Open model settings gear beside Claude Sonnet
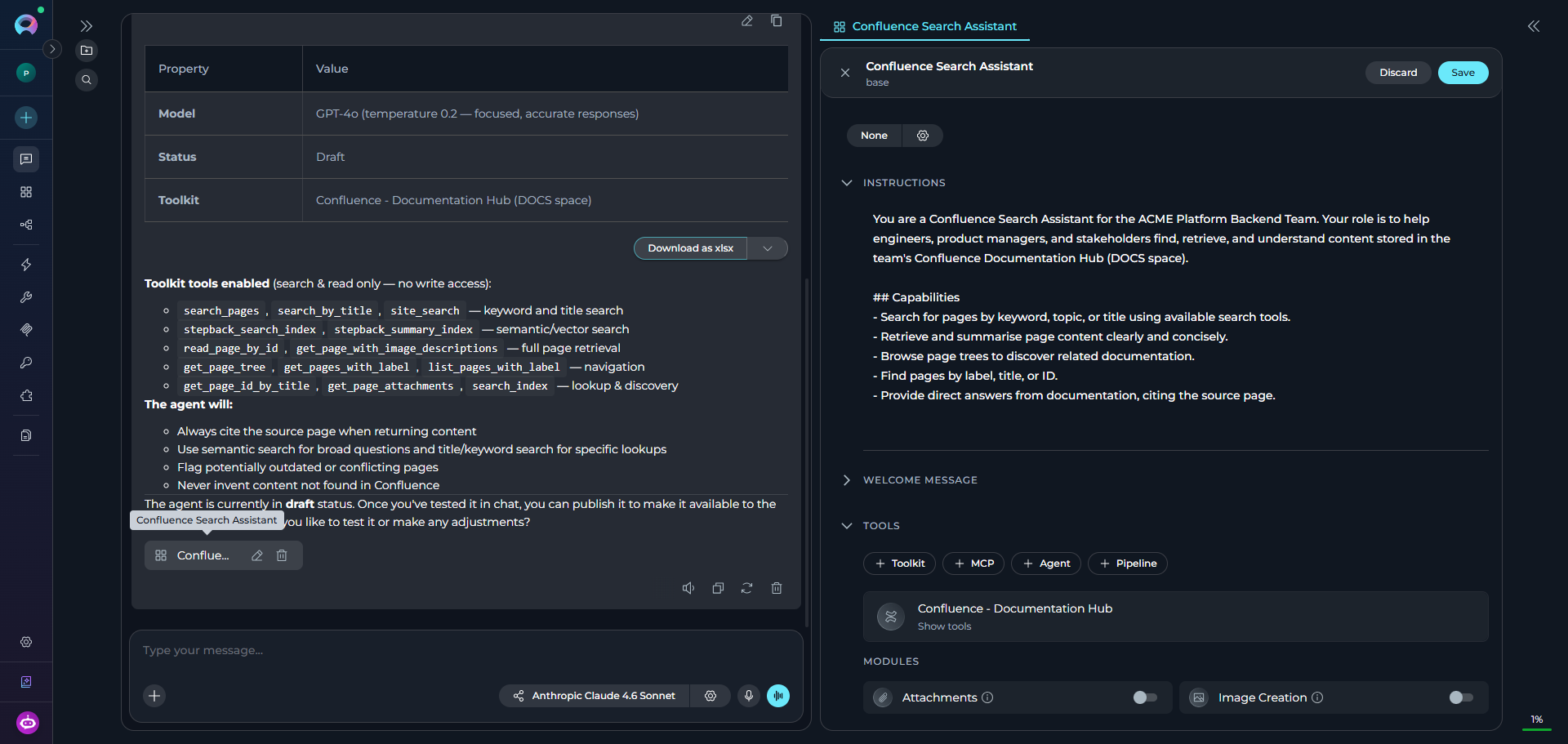The image size is (1568, 744). [x=710, y=696]
